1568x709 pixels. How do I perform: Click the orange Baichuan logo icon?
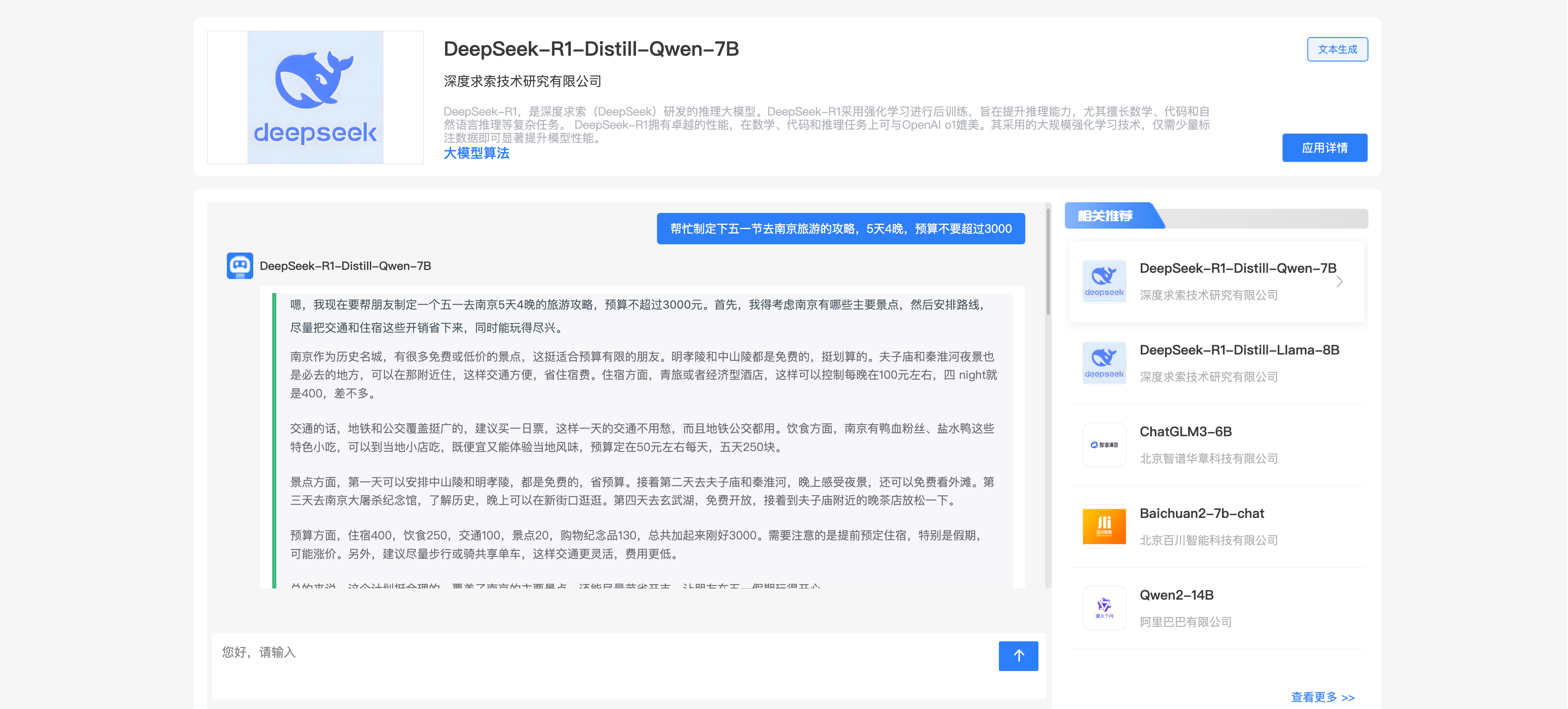(1104, 526)
